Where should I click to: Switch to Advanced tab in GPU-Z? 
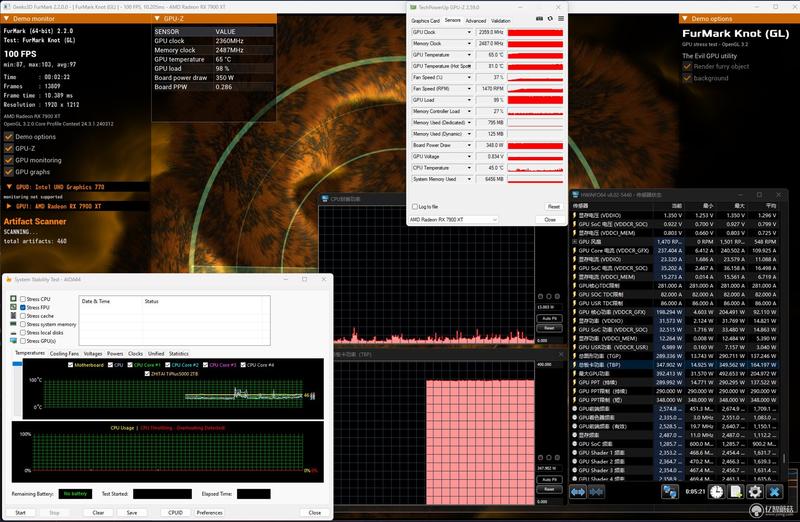(x=476, y=21)
